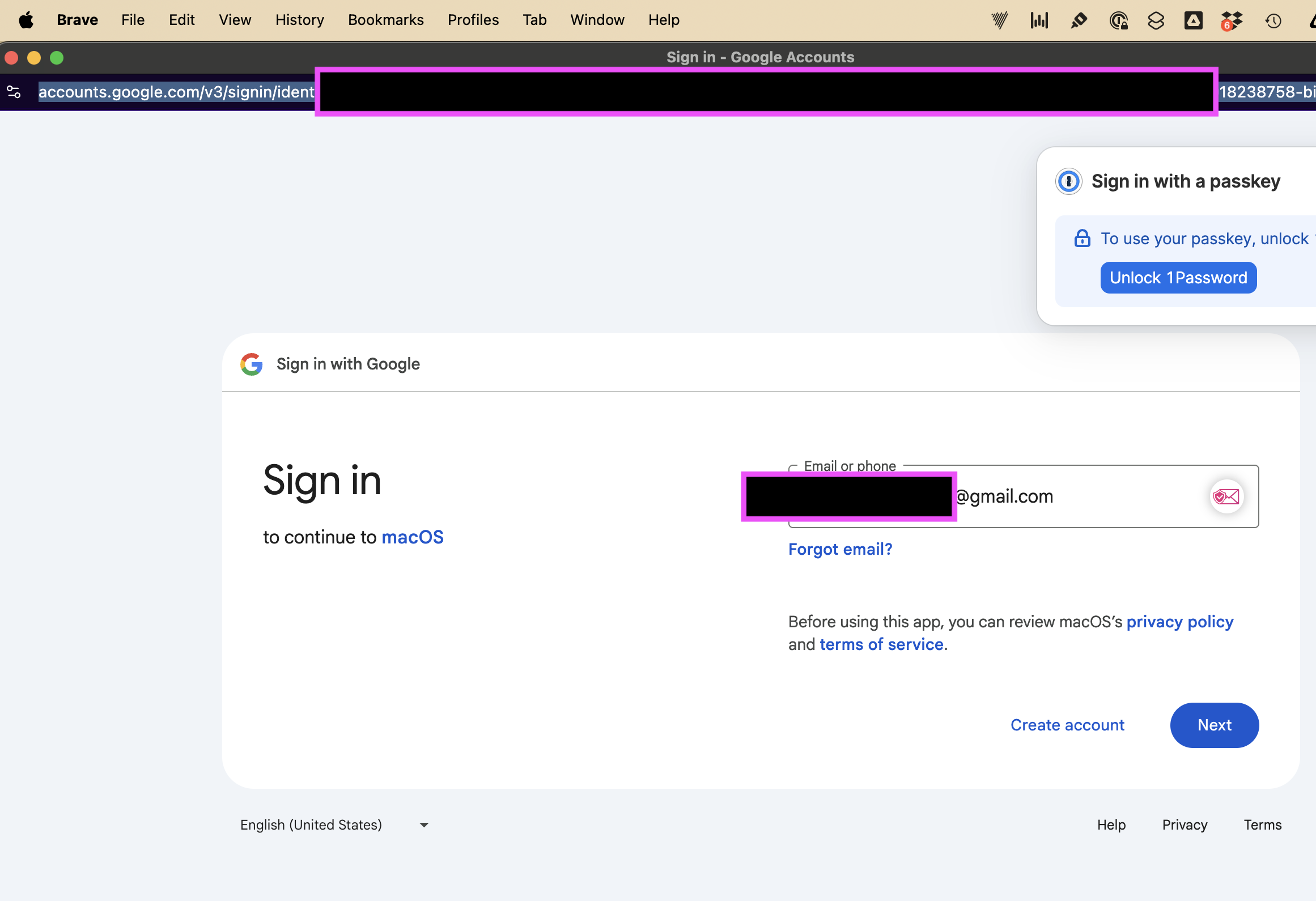Expand the English (United States) language dropdown

[x=334, y=824]
